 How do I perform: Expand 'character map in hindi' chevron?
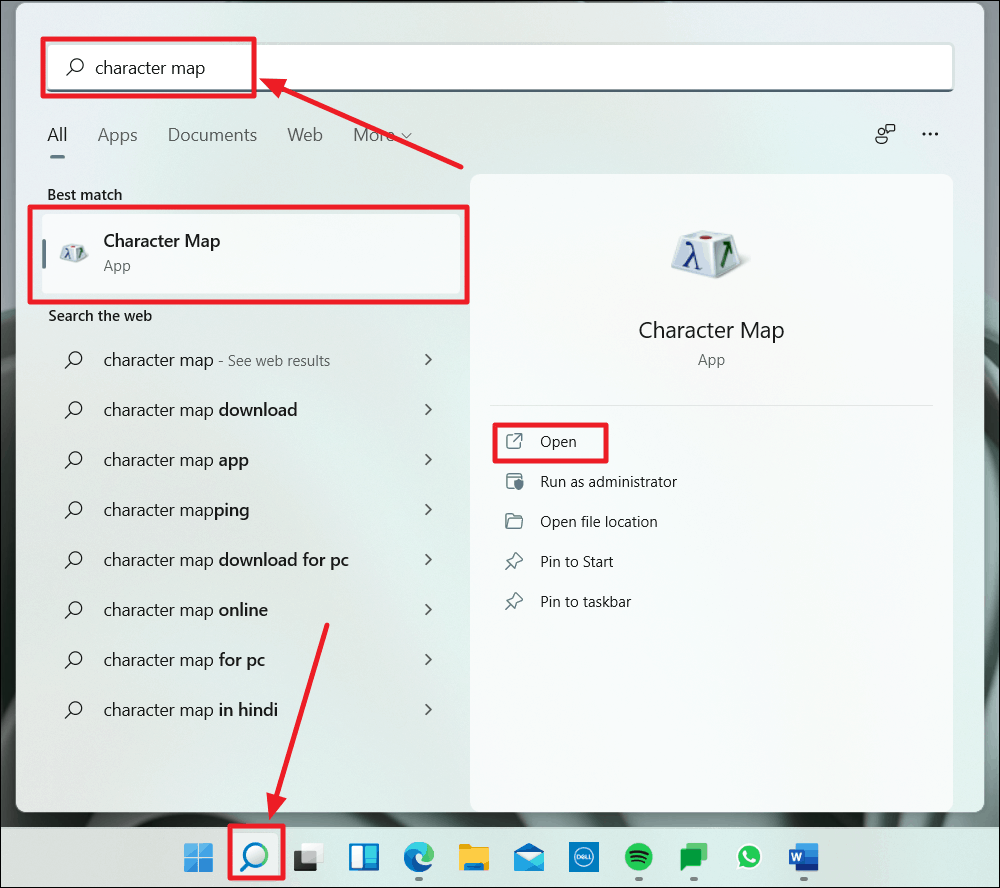pos(428,709)
